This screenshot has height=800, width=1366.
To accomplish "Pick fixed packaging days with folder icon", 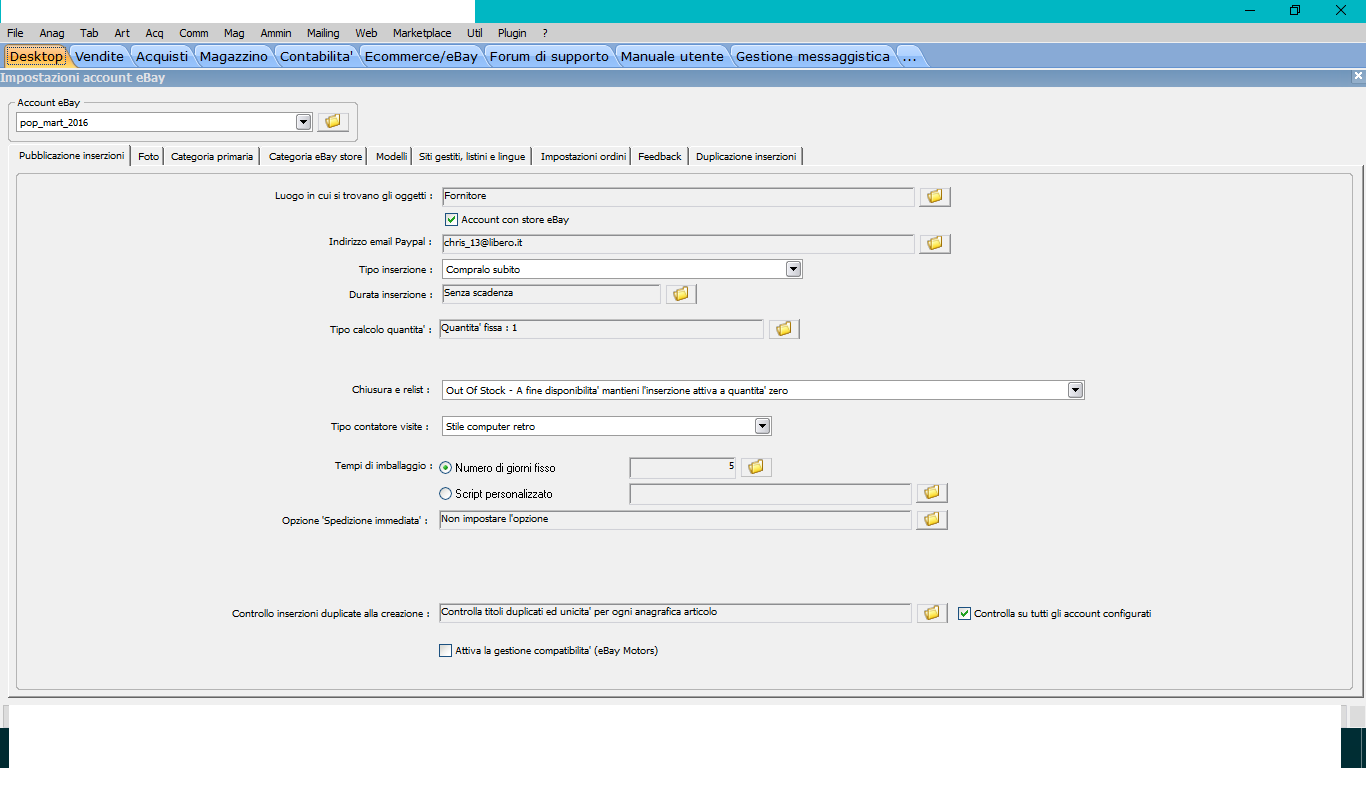I will (x=756, y=467).
